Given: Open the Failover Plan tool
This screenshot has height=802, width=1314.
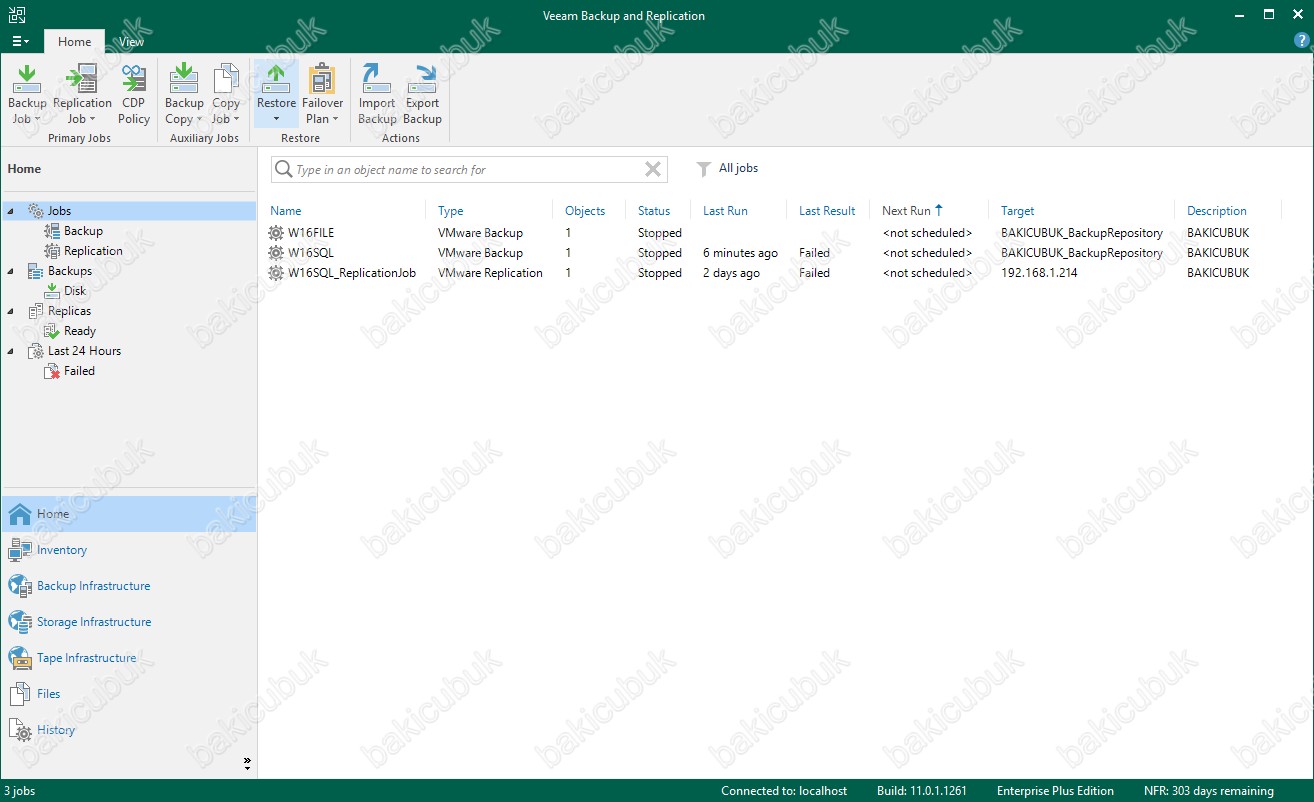Looking at the screenshot, I should [322, 79].
